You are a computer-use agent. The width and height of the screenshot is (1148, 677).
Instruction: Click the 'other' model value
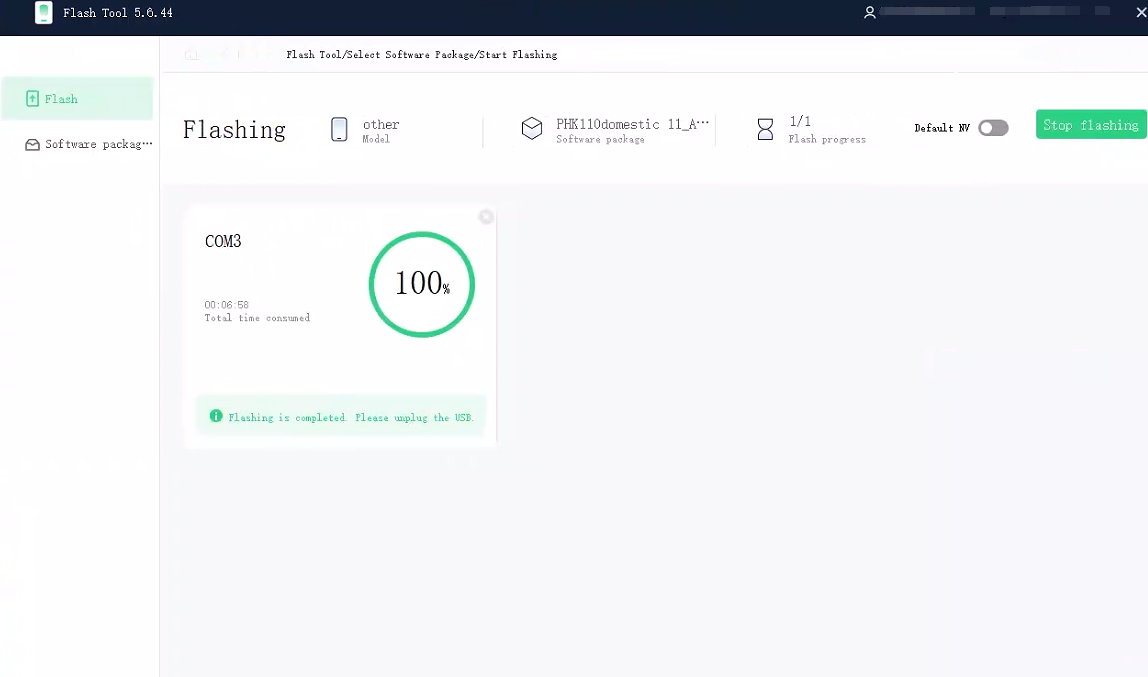381,124
